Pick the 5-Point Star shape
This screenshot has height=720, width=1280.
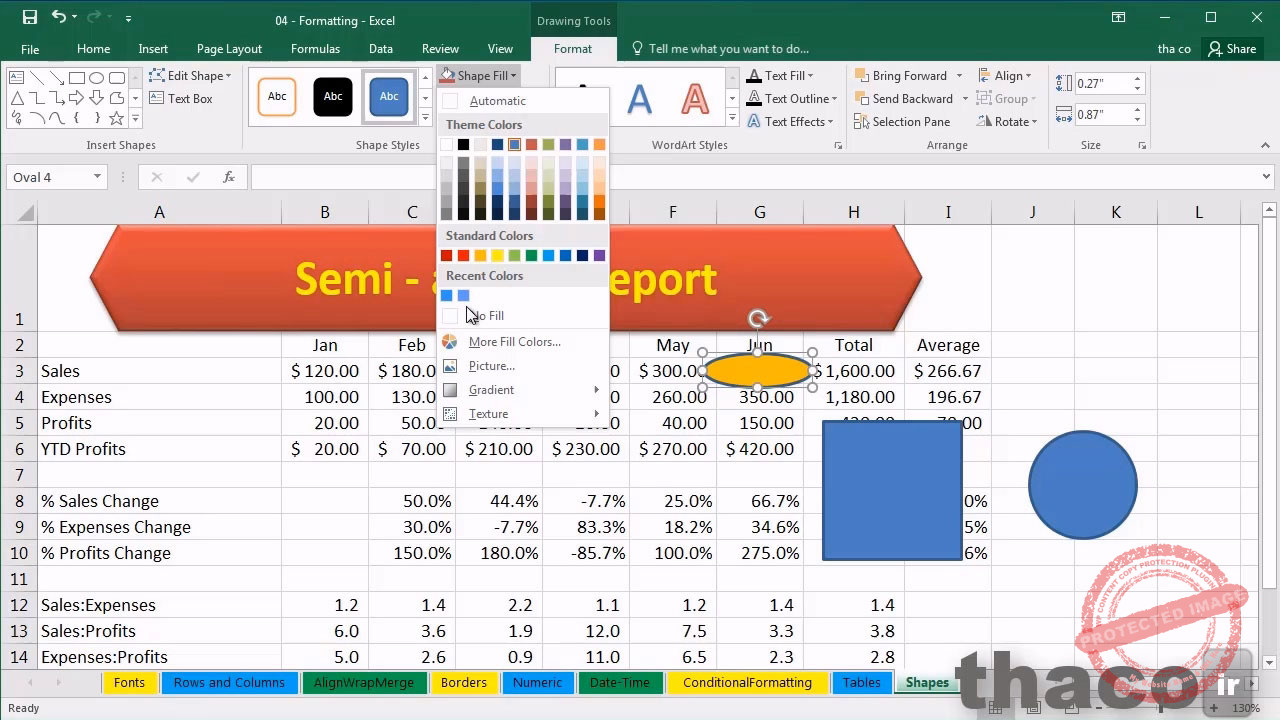click(x=117, y=118)
